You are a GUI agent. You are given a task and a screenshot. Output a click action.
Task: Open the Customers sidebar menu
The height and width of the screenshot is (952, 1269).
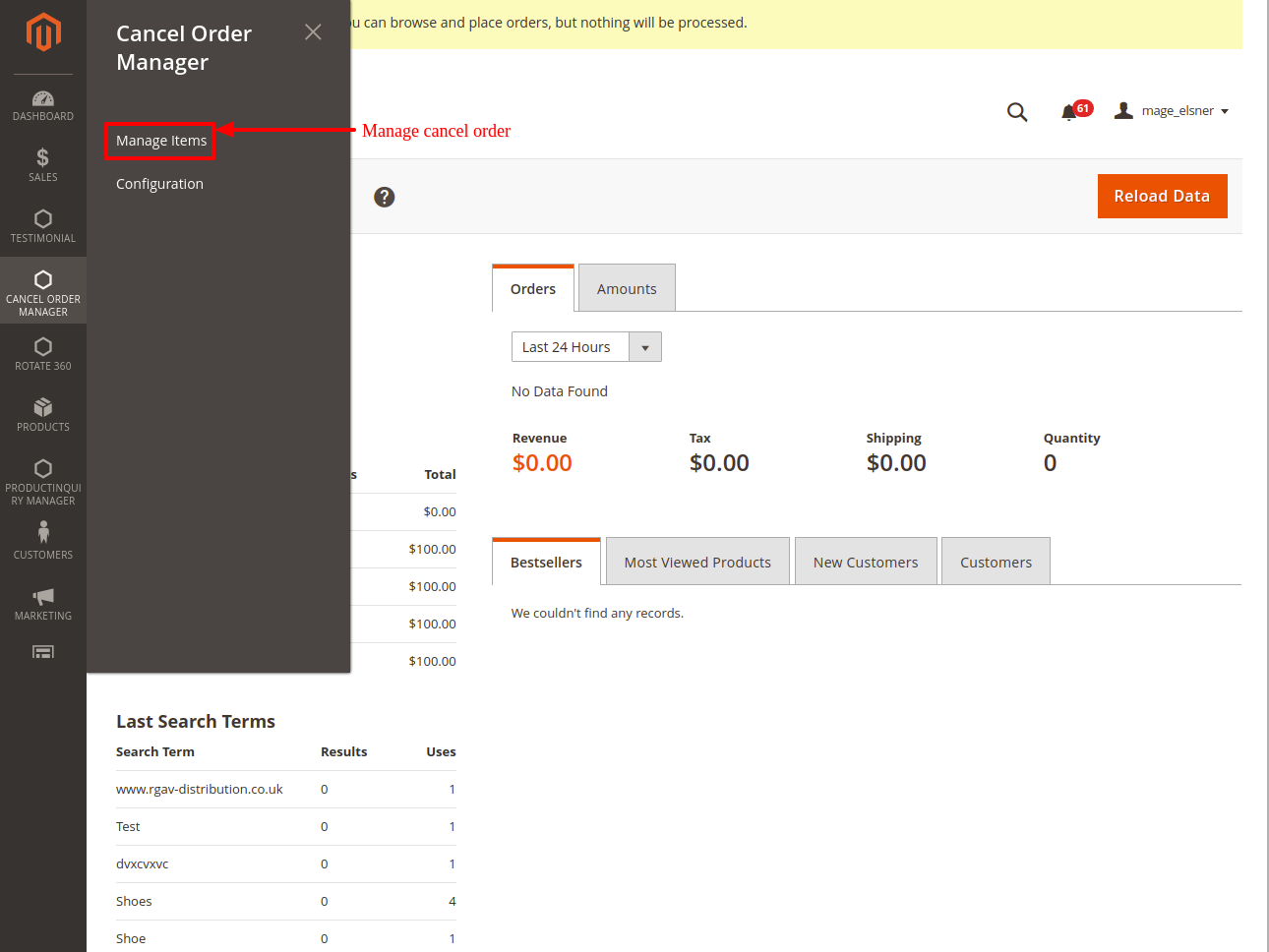(x=43, y=541)
